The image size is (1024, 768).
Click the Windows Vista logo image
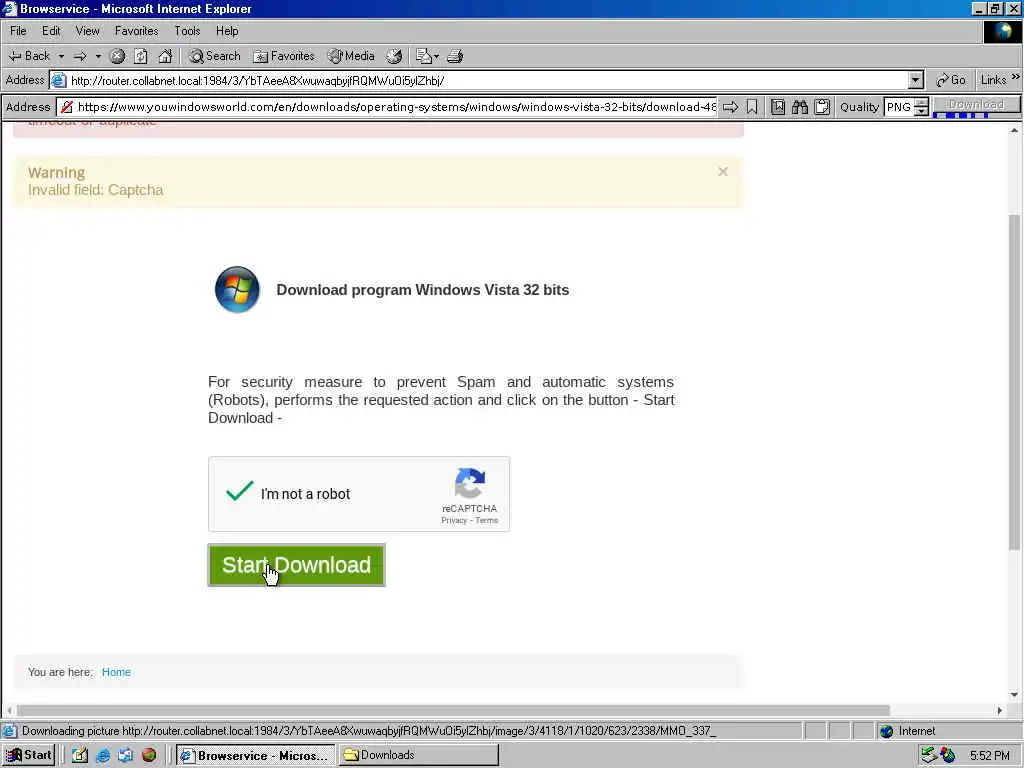[237, 289]
